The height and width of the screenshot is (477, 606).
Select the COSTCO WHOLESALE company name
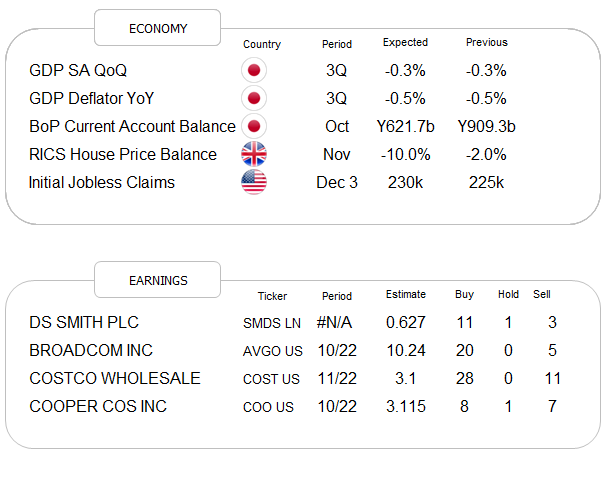pyautogui.click(x=115, y=378)
